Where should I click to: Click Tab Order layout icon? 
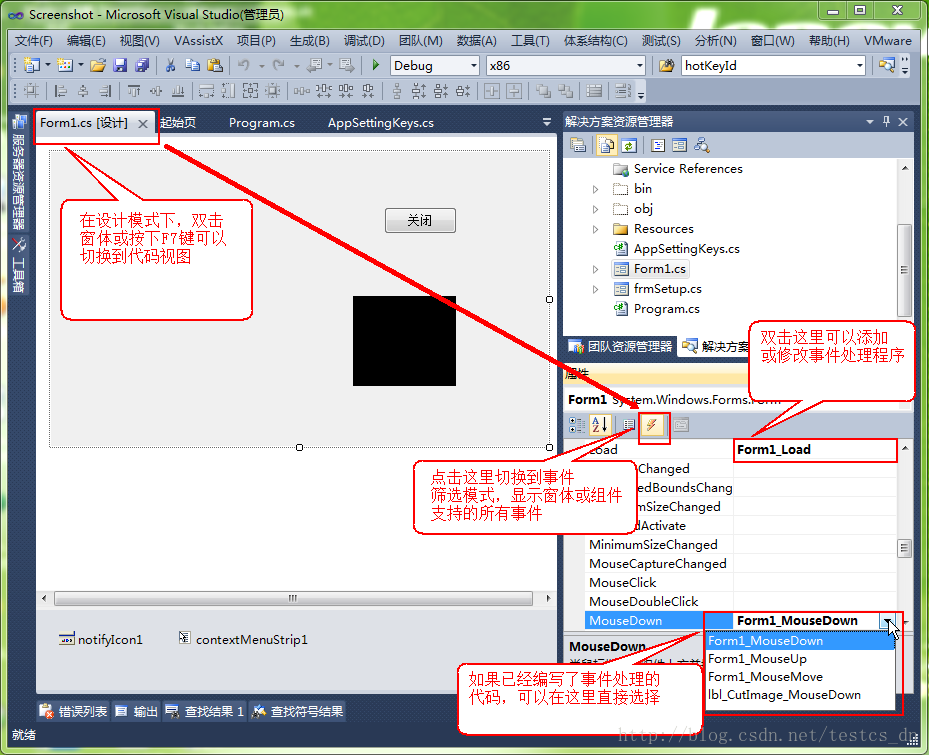point(623,91)
